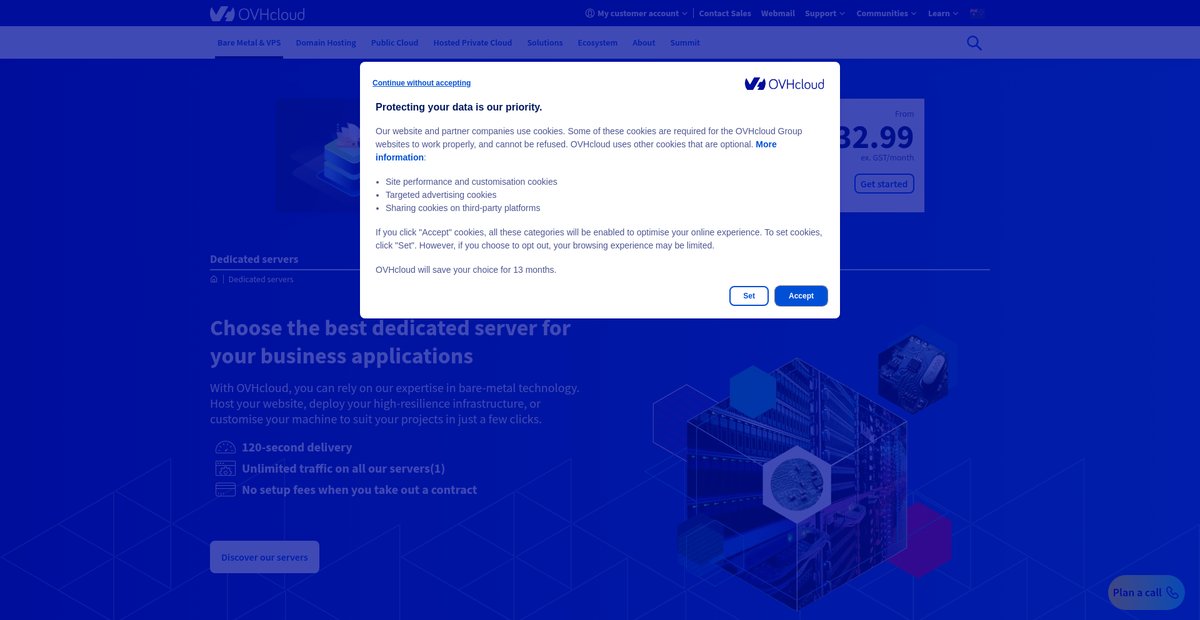Click the Plan a call button
Image resolution: width=1200 pixels, height=620 pixels.
pyautogui.click(x=1146, y=592)
